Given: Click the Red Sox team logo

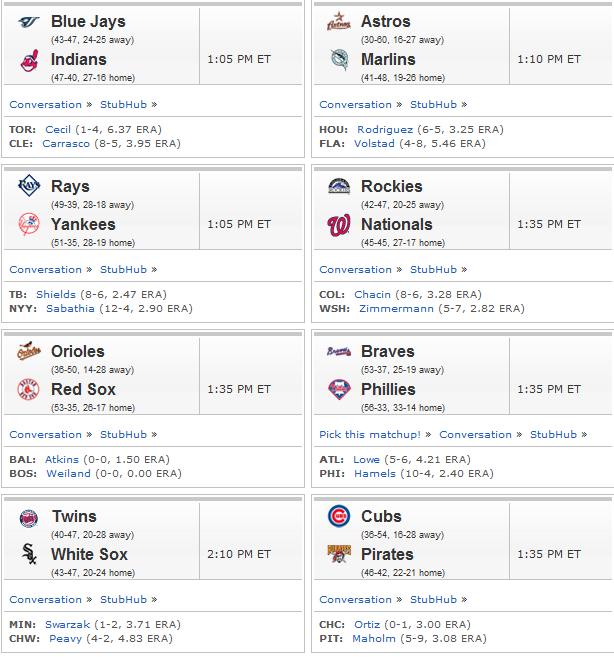Looking at the screenshot, I should click(28, 389).
